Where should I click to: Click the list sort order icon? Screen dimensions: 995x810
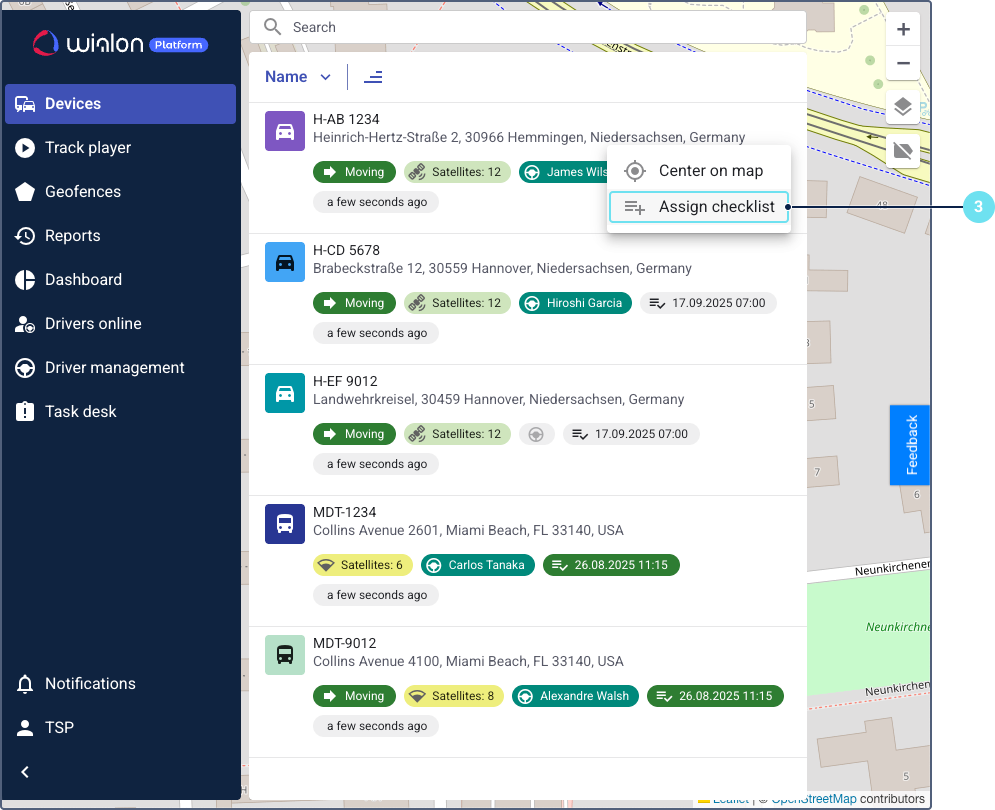coord(373,77)
